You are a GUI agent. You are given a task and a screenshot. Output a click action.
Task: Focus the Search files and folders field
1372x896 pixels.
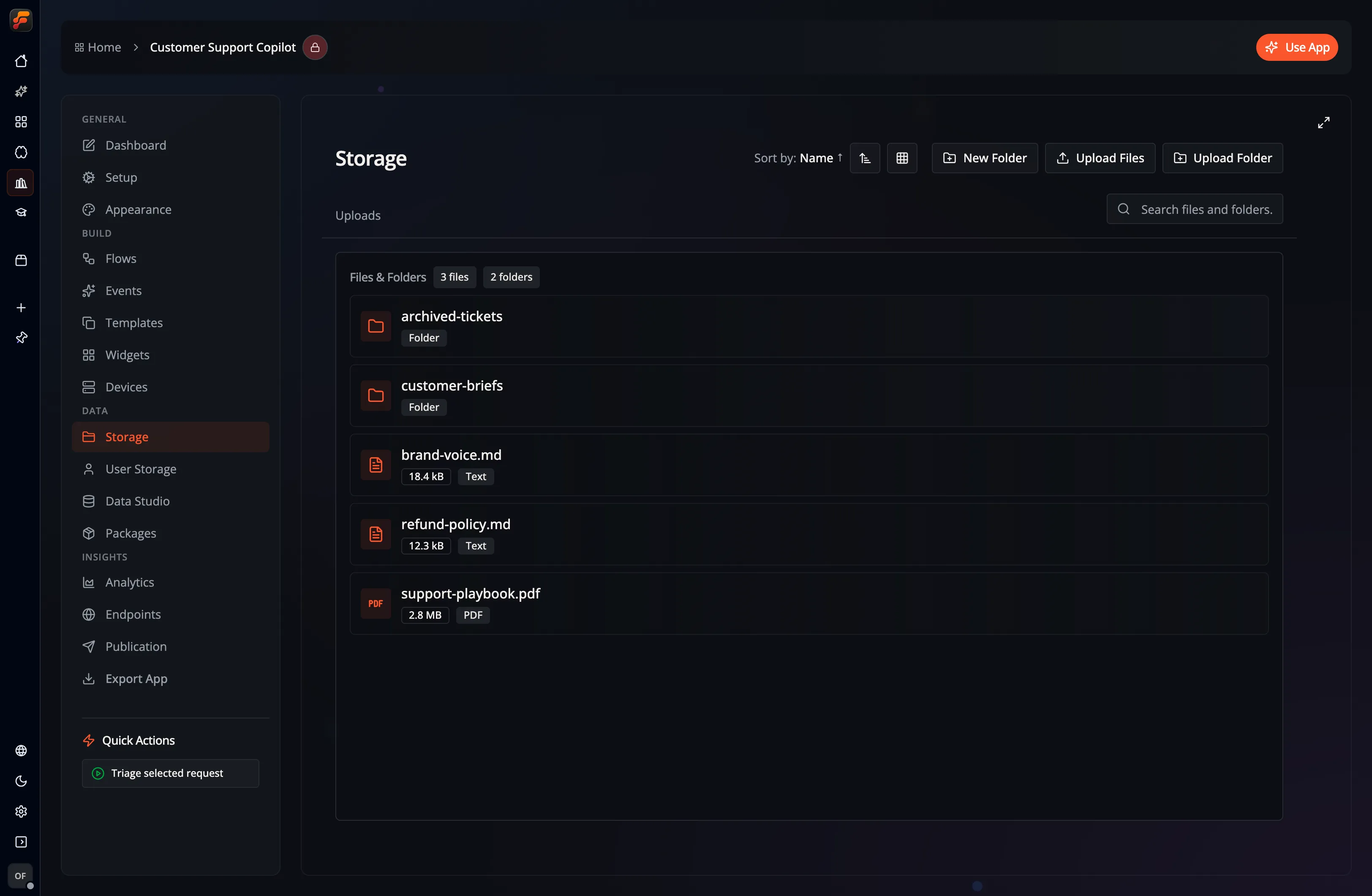coord(1195,209)
